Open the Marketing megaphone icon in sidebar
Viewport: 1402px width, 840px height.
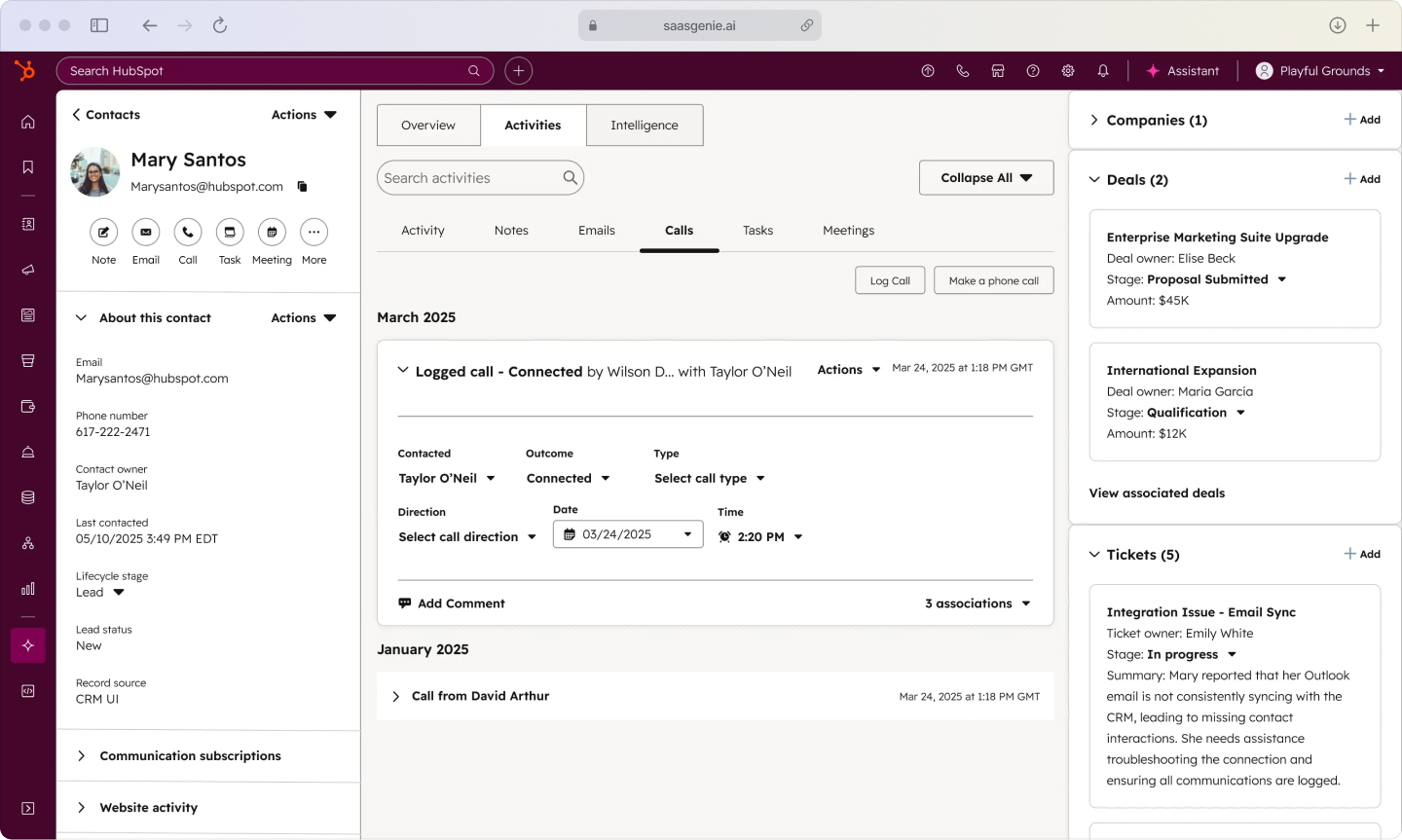click(28, 270)
